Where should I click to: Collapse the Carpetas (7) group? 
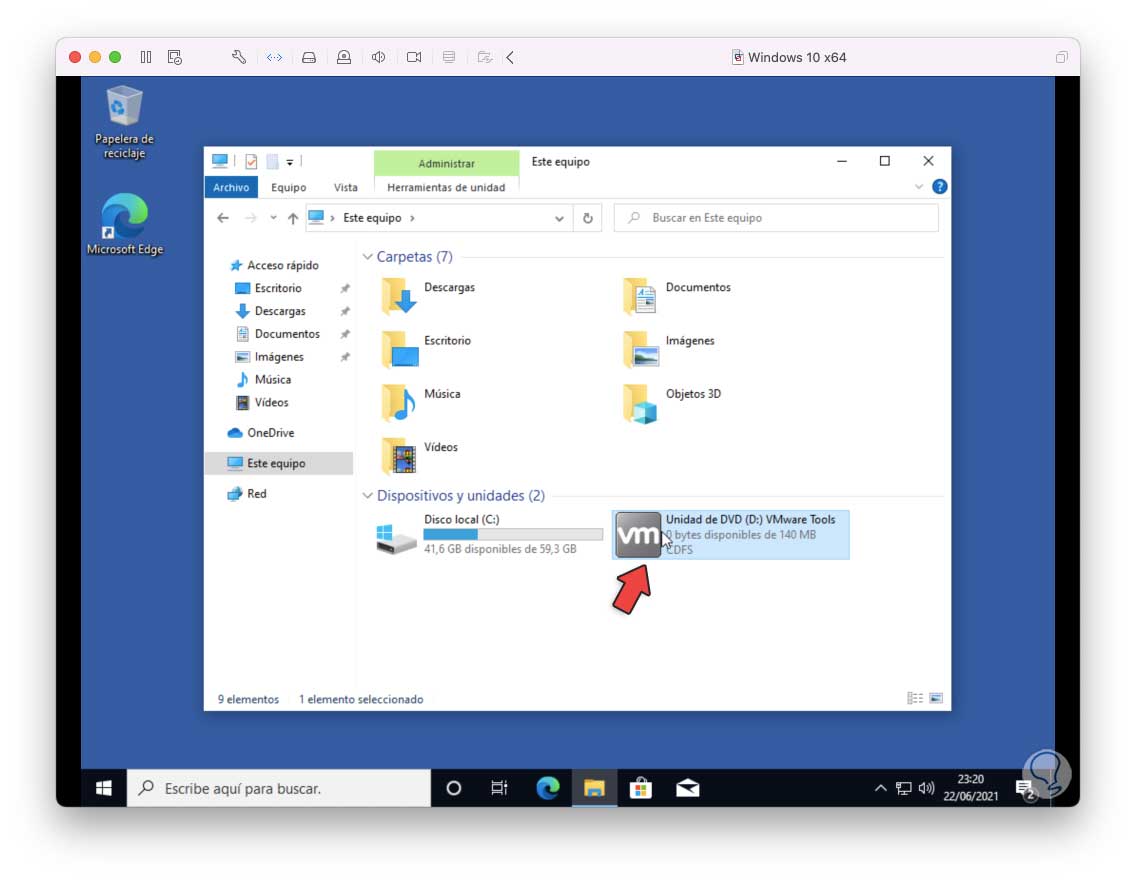coord(368,256)
